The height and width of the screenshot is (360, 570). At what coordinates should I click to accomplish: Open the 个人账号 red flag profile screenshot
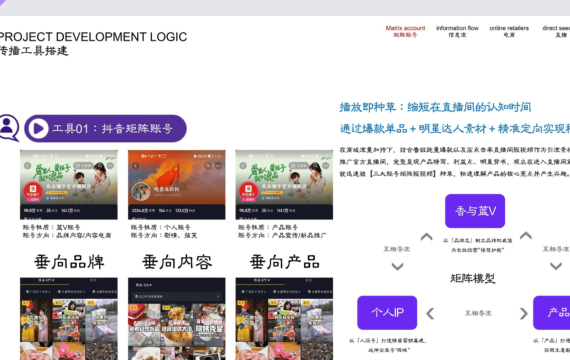click(x=177, y=185)
